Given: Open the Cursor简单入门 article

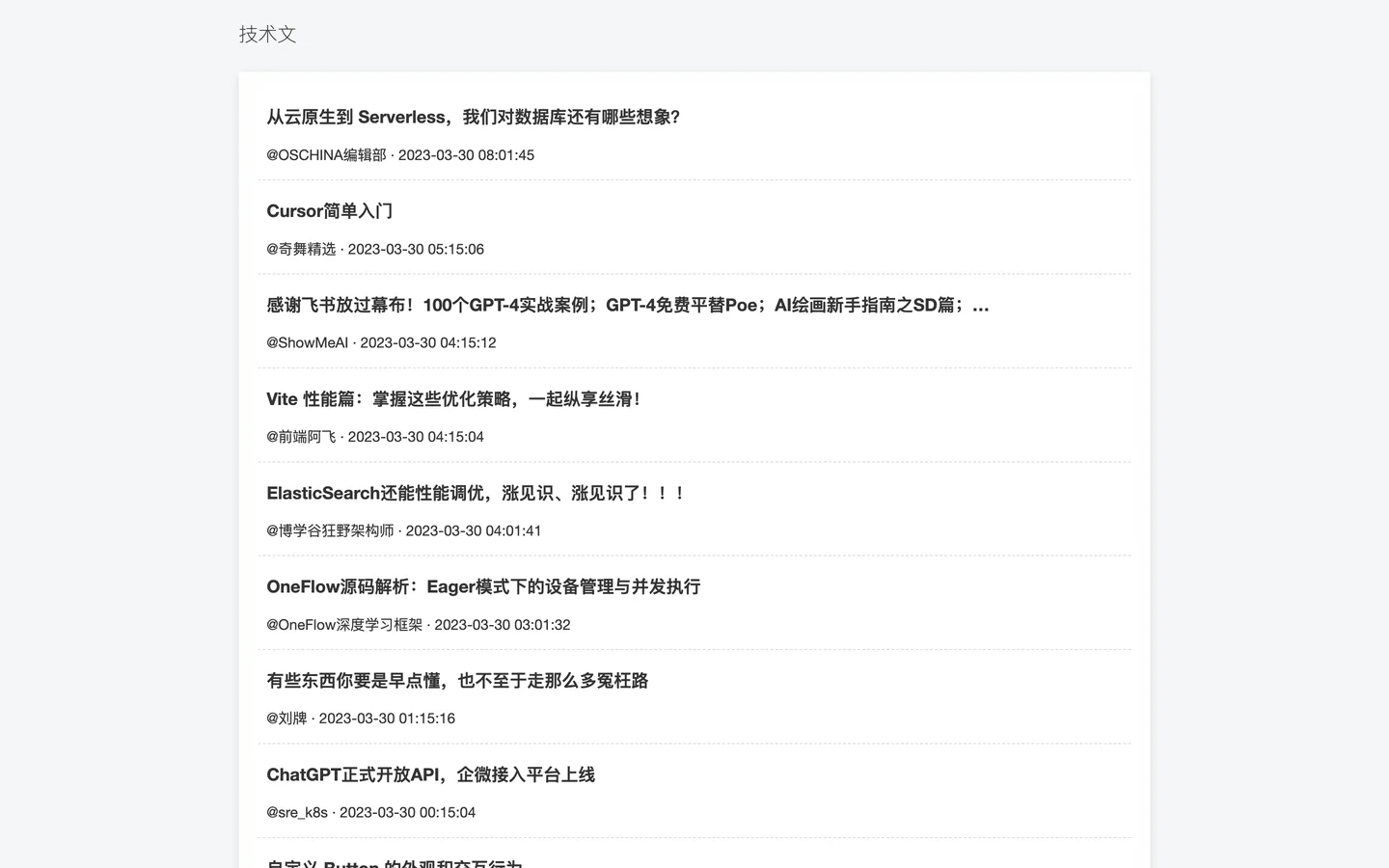Looking at the screenshot, I should click(x=329, y=211).
